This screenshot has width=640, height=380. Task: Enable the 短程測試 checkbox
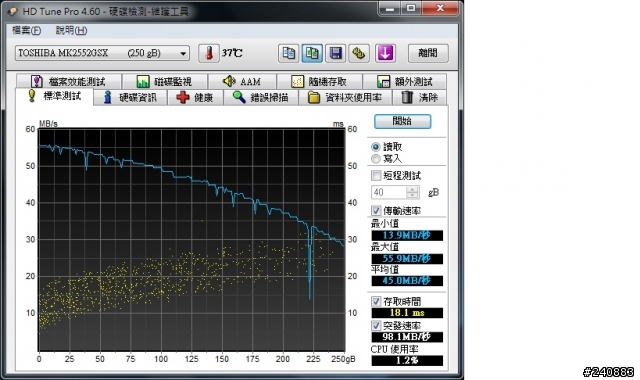point(376,176)
